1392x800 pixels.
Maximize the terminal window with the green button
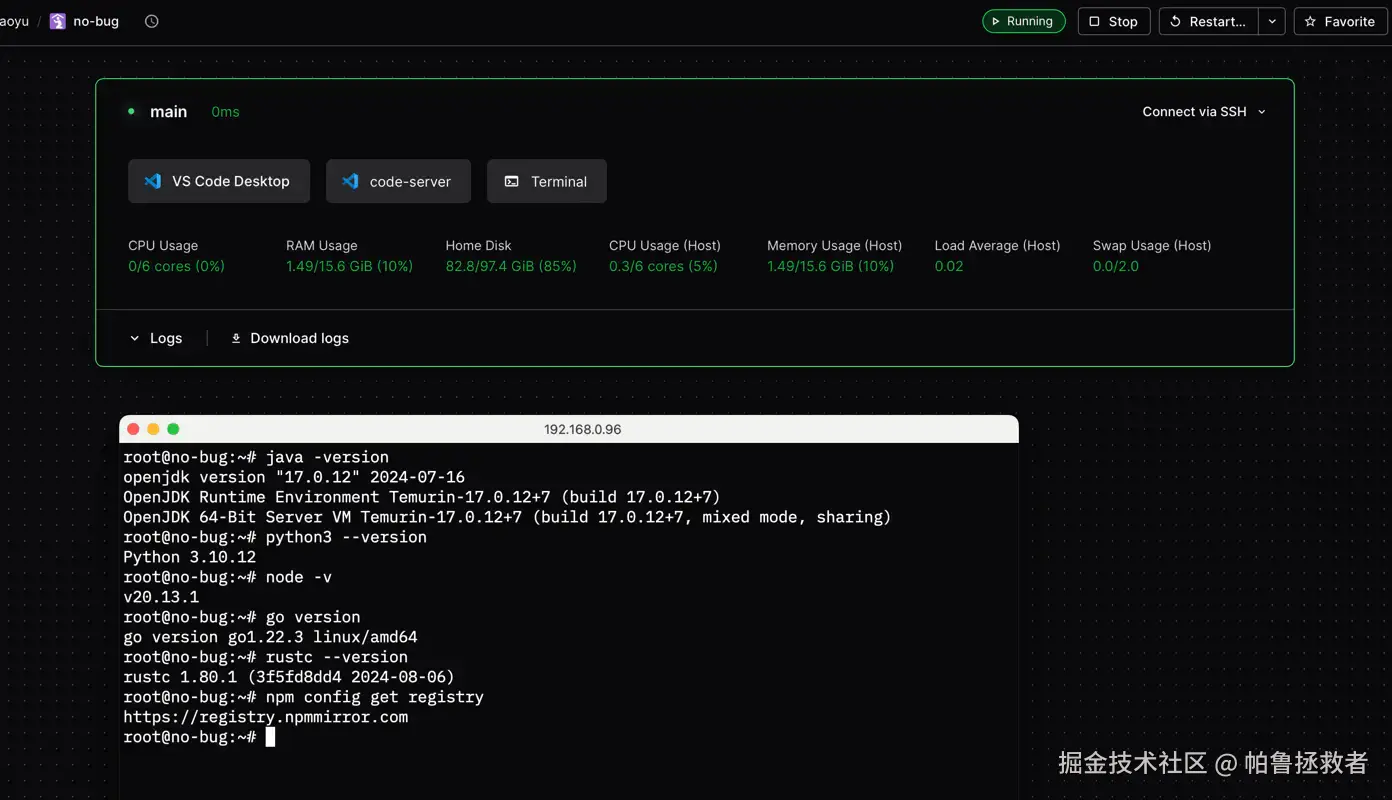[x=173, y=429]
